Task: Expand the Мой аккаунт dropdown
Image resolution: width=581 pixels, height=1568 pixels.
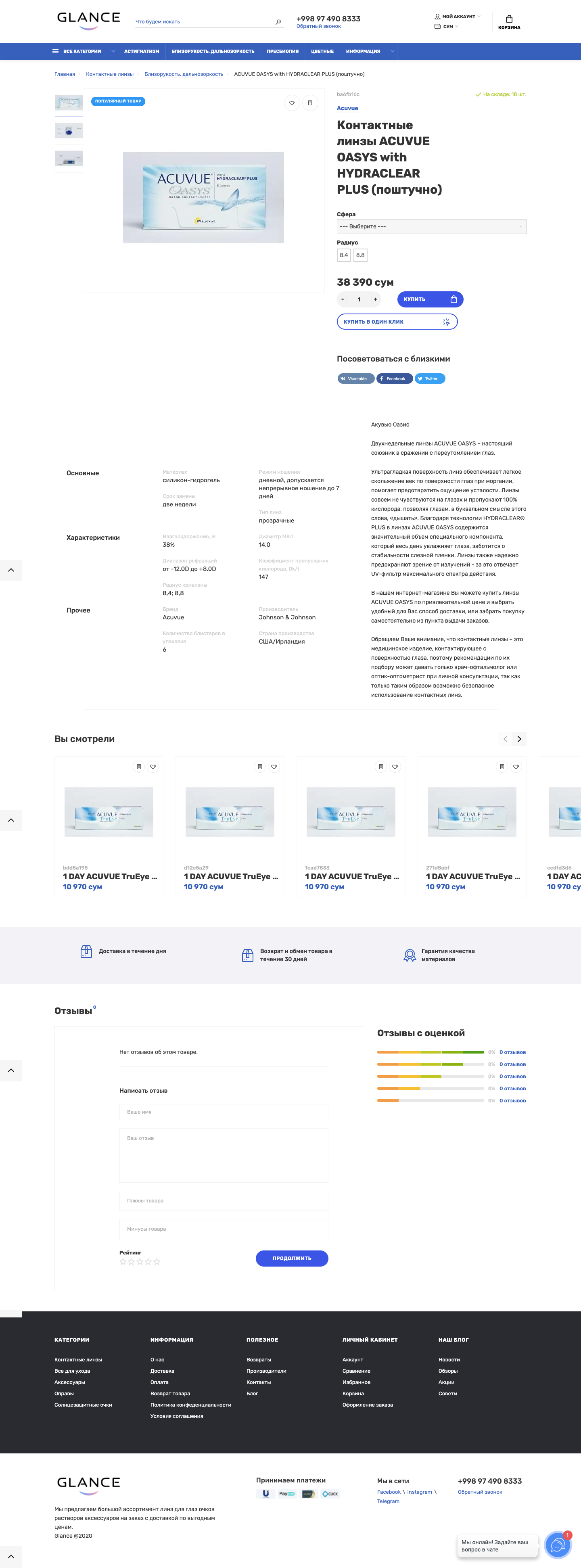Action: [x=458, y=17]
